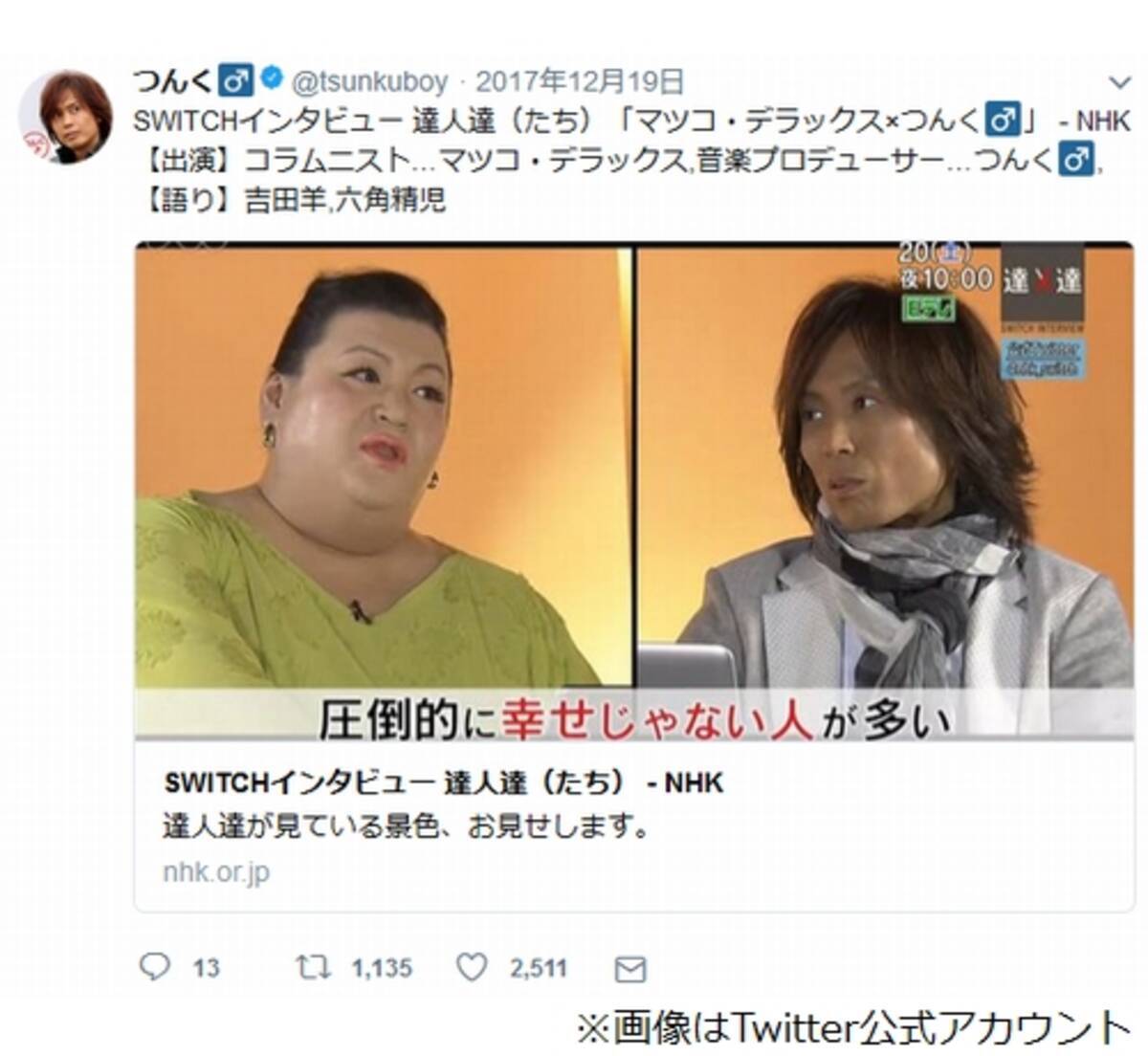Click the 2,511 likes count
This screenshot has height=1056, width=1148.
click(539, 969)
